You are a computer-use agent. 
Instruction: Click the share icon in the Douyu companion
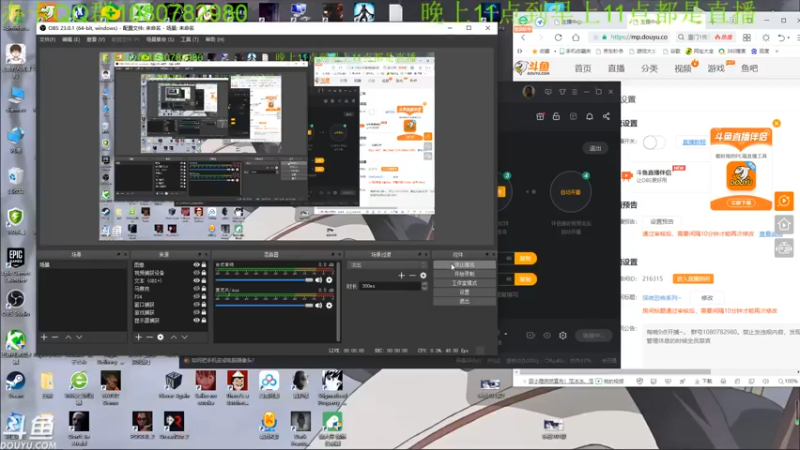point(606,116)
